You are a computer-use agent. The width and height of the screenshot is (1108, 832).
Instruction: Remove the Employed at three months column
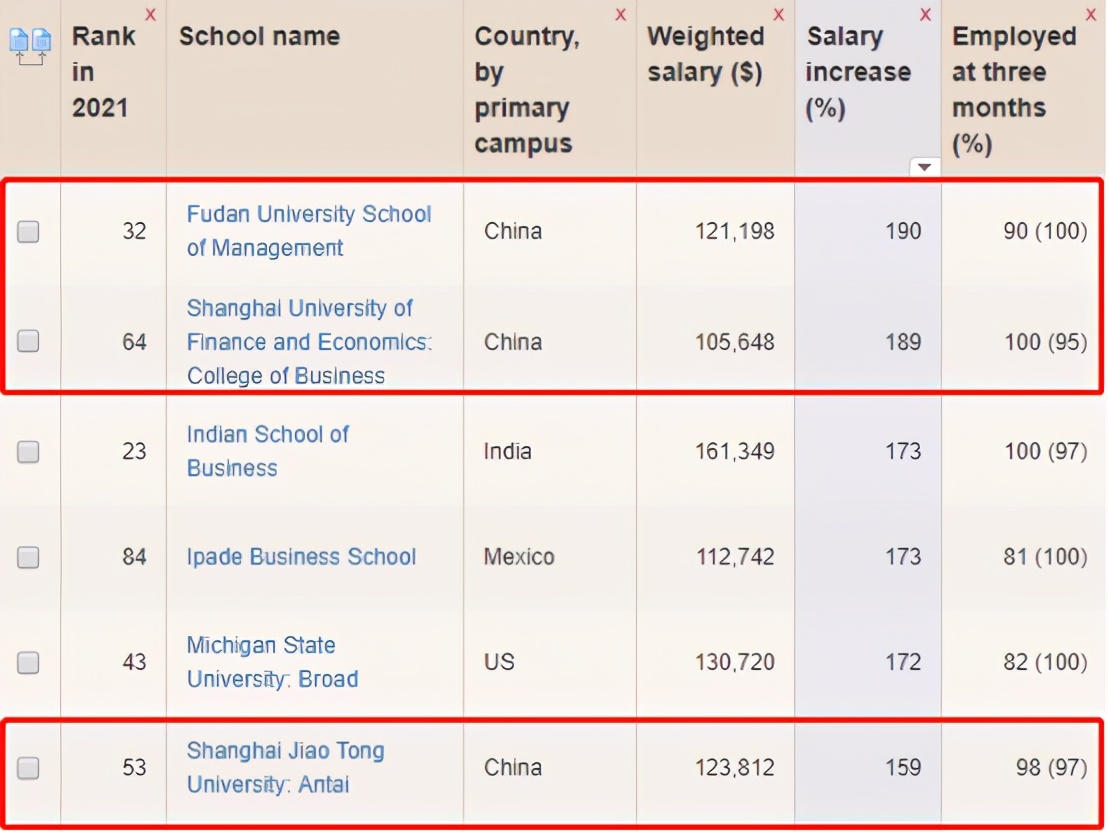[1091, 14]
